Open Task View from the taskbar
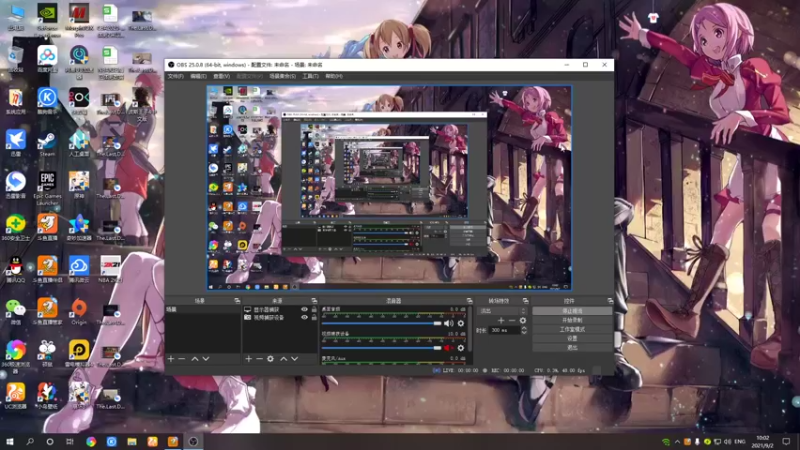Image resolution: width=800 pixels, height=450 pixels. pos(70,441)
